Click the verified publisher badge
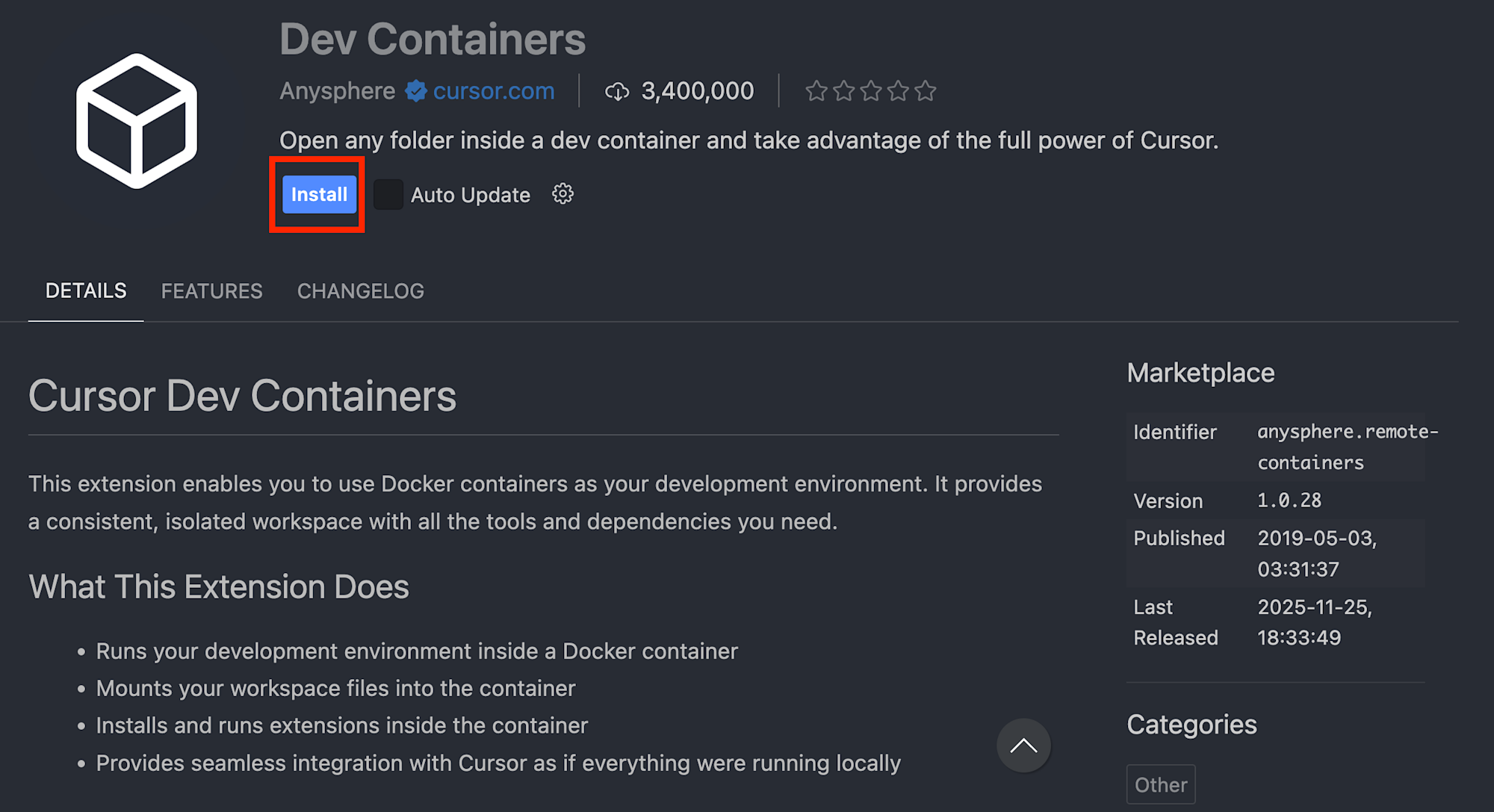The image size is (1494, 812). click(416, 91)
